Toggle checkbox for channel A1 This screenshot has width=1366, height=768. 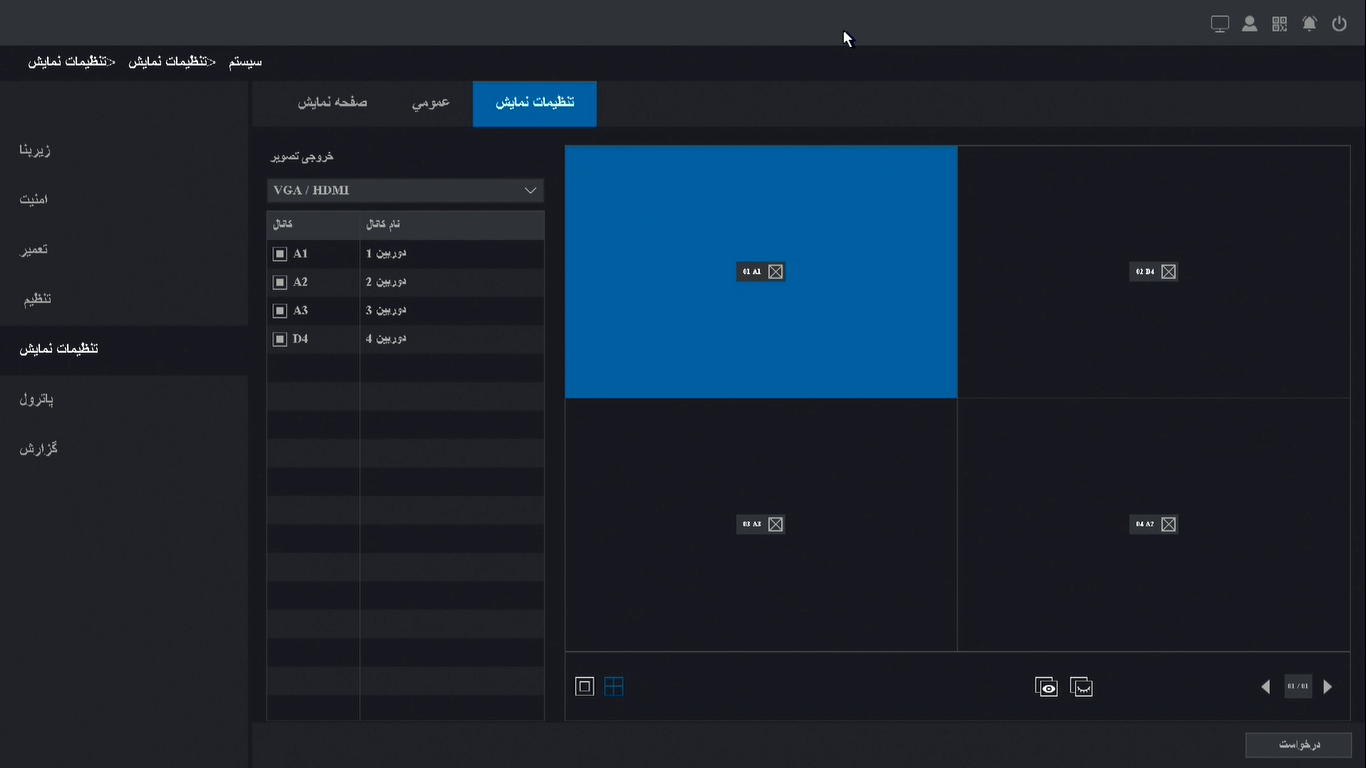(280, 254)
